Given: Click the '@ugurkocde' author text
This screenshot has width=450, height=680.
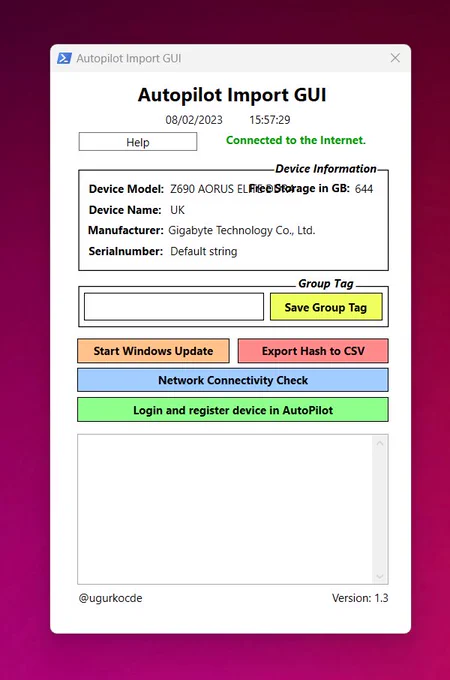Looking at the screenshot, I should click(110, 598).
